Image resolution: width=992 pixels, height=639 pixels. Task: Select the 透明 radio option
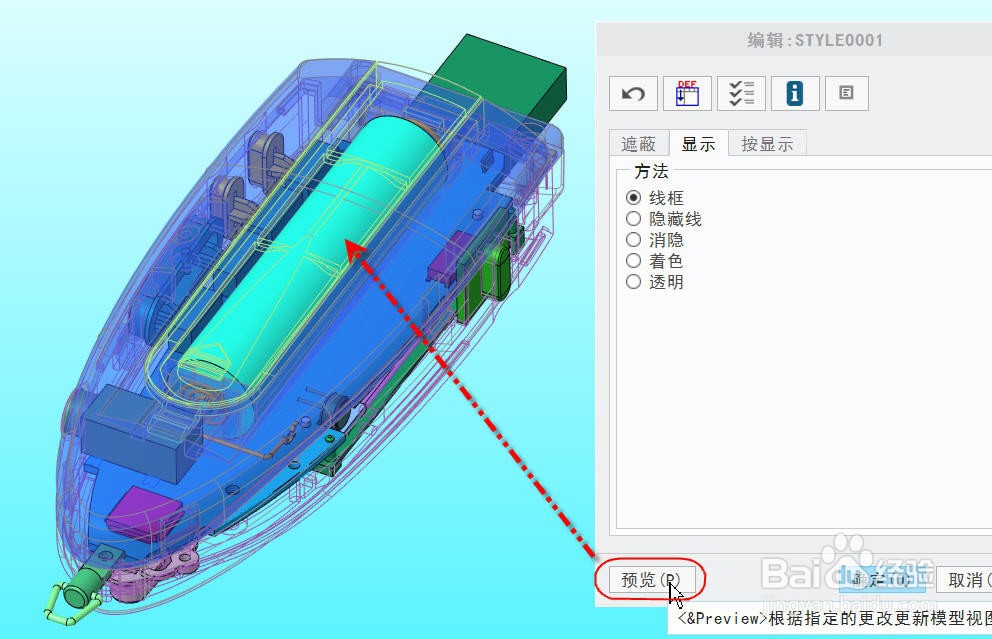click(655, 282)
